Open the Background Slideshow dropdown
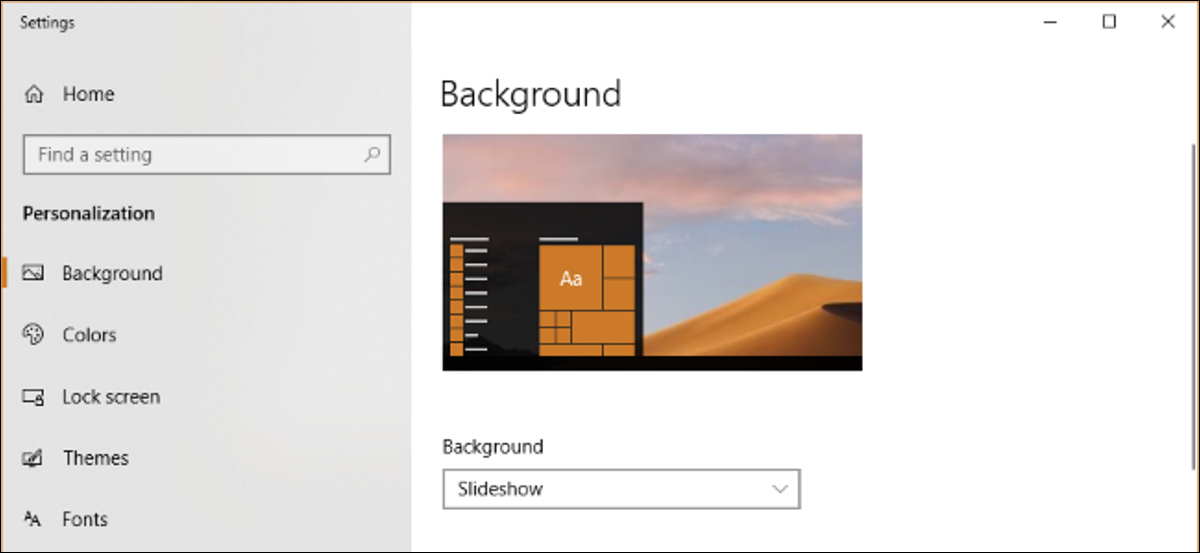This screenshot has width=1200, height=553. click(621, 489)
